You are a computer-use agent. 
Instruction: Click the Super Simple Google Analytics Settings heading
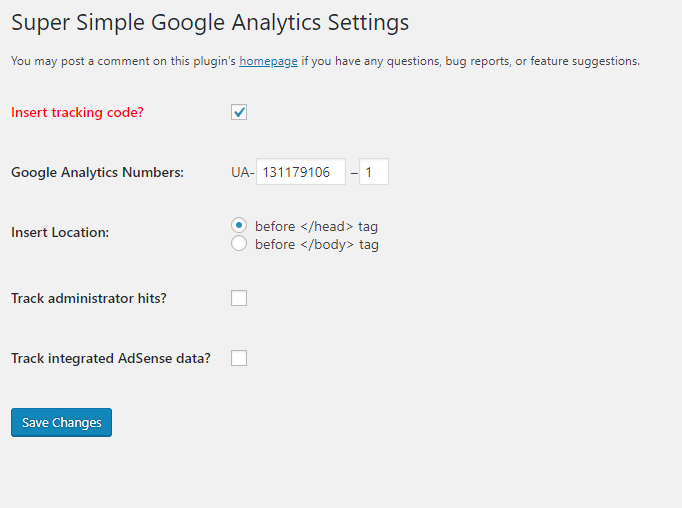[x=210, y=23]
